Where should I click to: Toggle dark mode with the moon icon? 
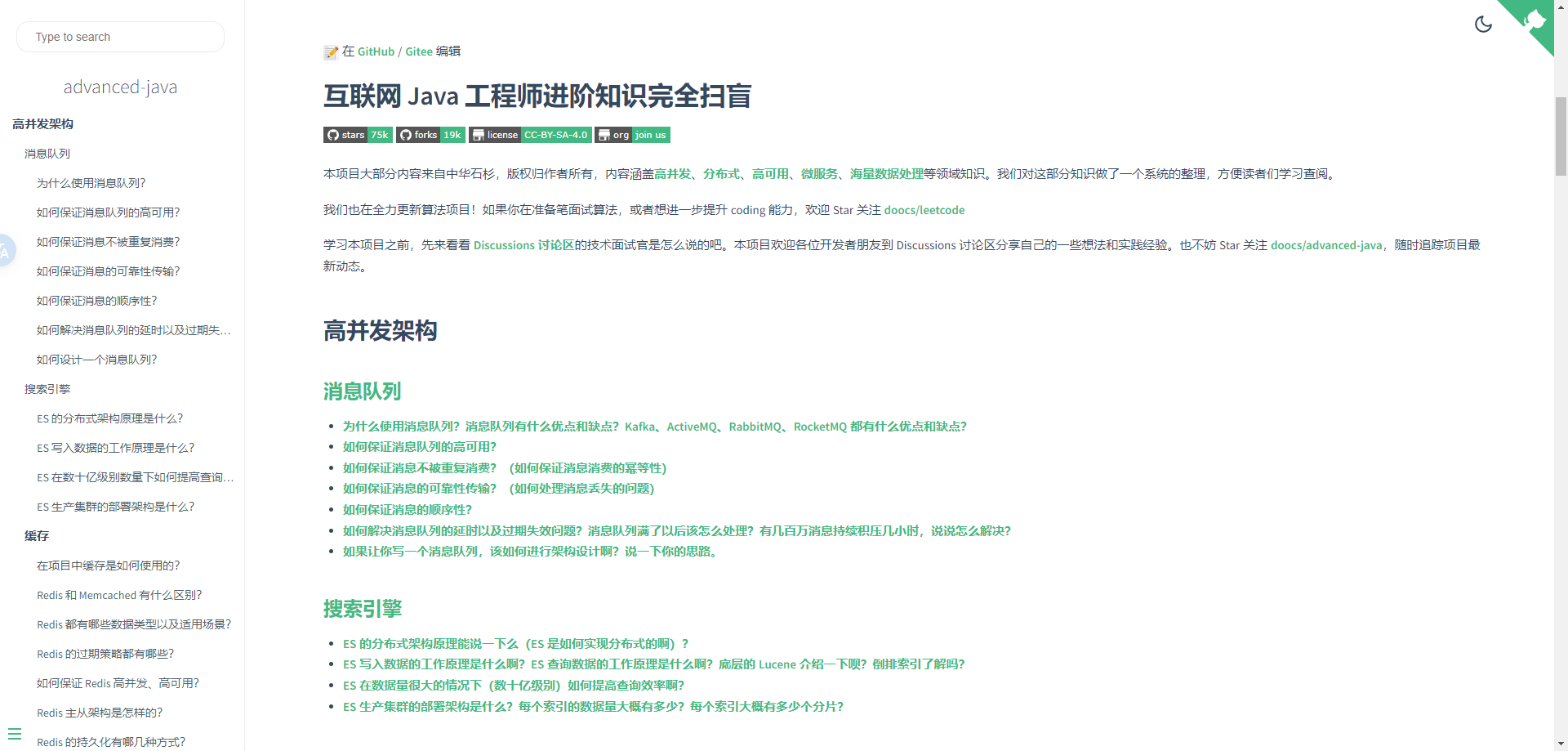[x=1484, y=25]
